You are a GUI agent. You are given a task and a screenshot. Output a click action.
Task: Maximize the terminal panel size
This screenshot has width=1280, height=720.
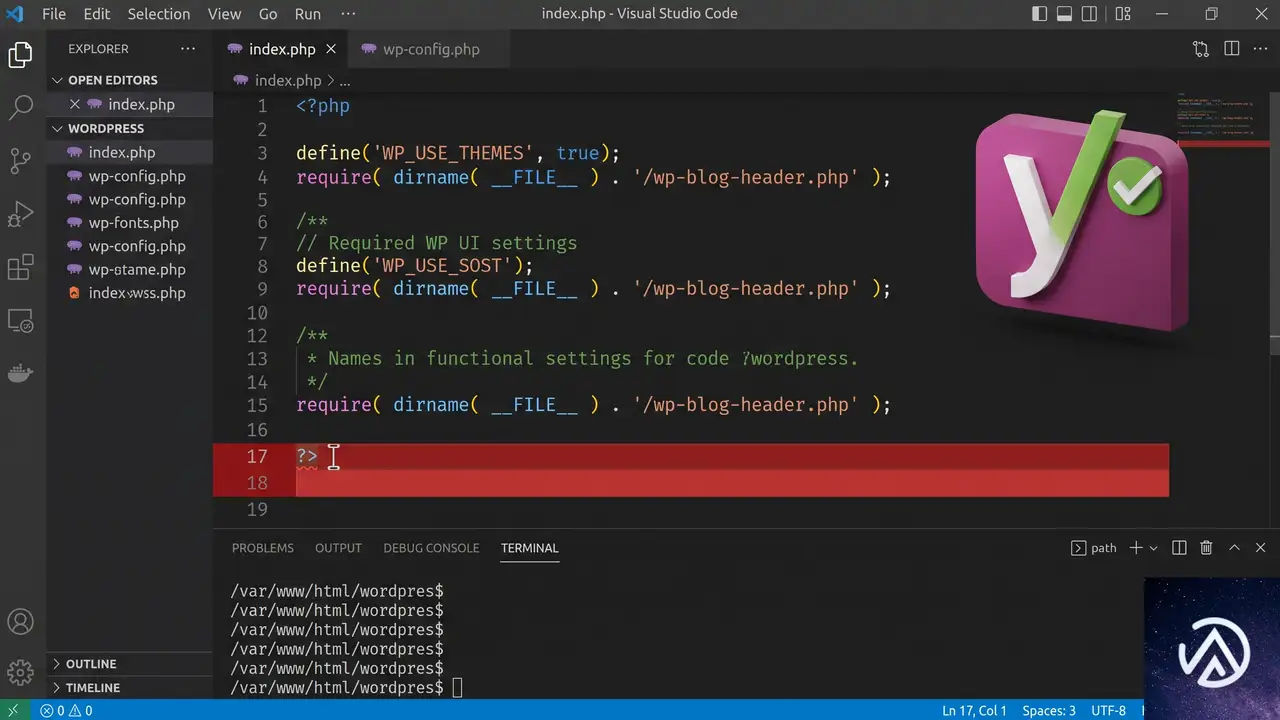(1234, 548)
